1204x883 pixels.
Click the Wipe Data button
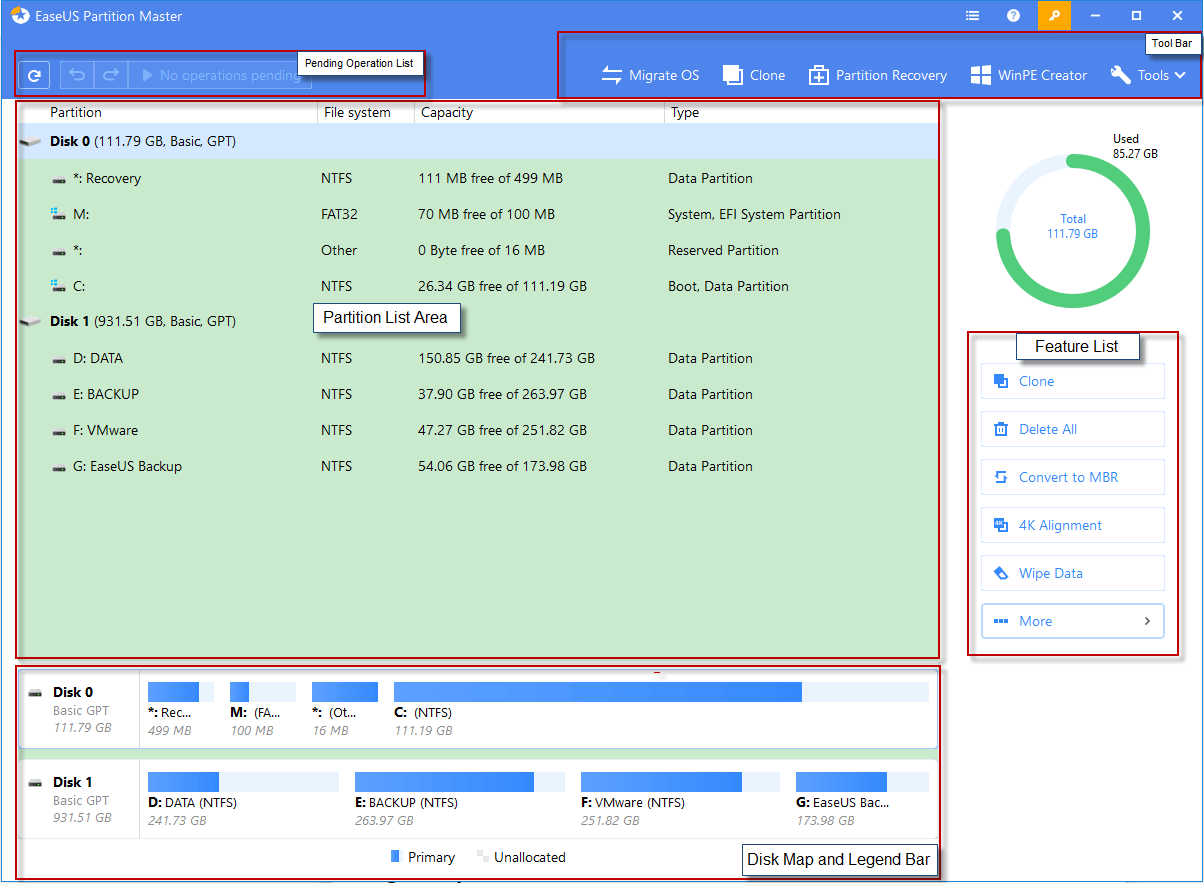(x=1073, y=573)
